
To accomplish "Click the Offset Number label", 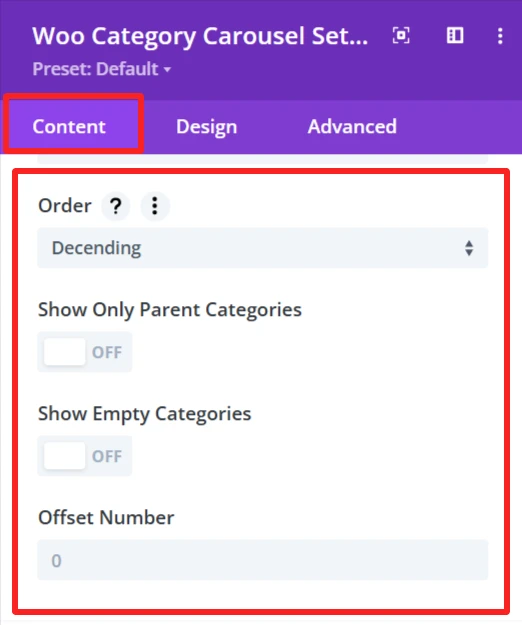I will (106, 518).
